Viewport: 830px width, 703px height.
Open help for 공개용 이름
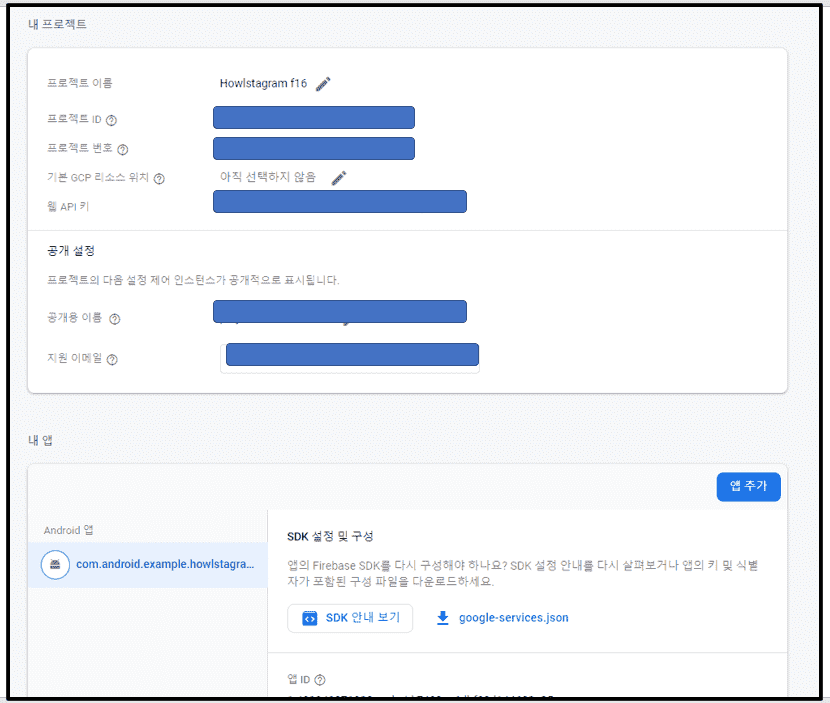(114, 319)
